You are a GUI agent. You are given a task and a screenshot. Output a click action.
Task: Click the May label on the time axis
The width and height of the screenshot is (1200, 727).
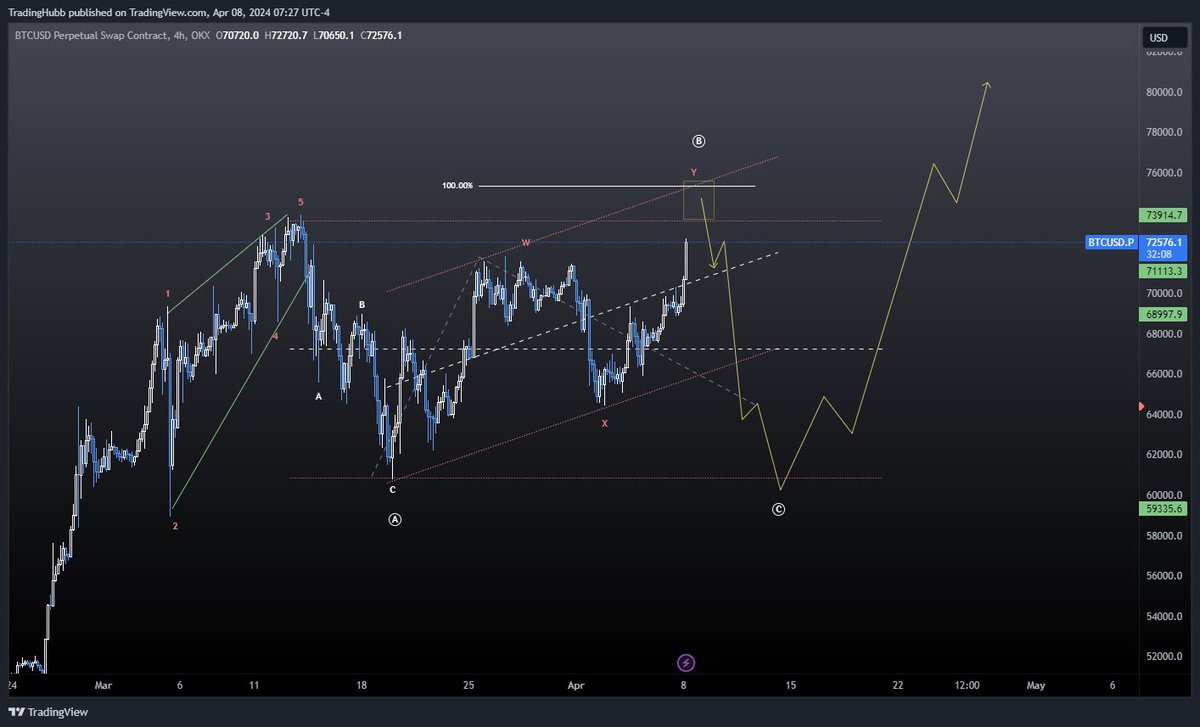point(1035,685)
